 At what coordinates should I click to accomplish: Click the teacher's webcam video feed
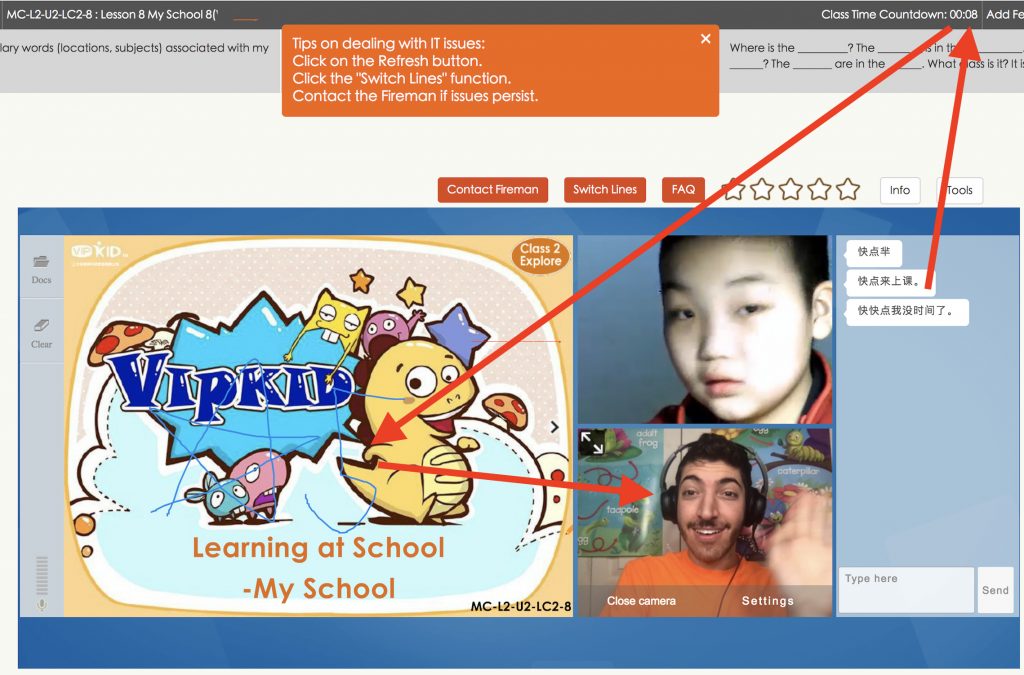pyautogui.click(x=705, y=522)
